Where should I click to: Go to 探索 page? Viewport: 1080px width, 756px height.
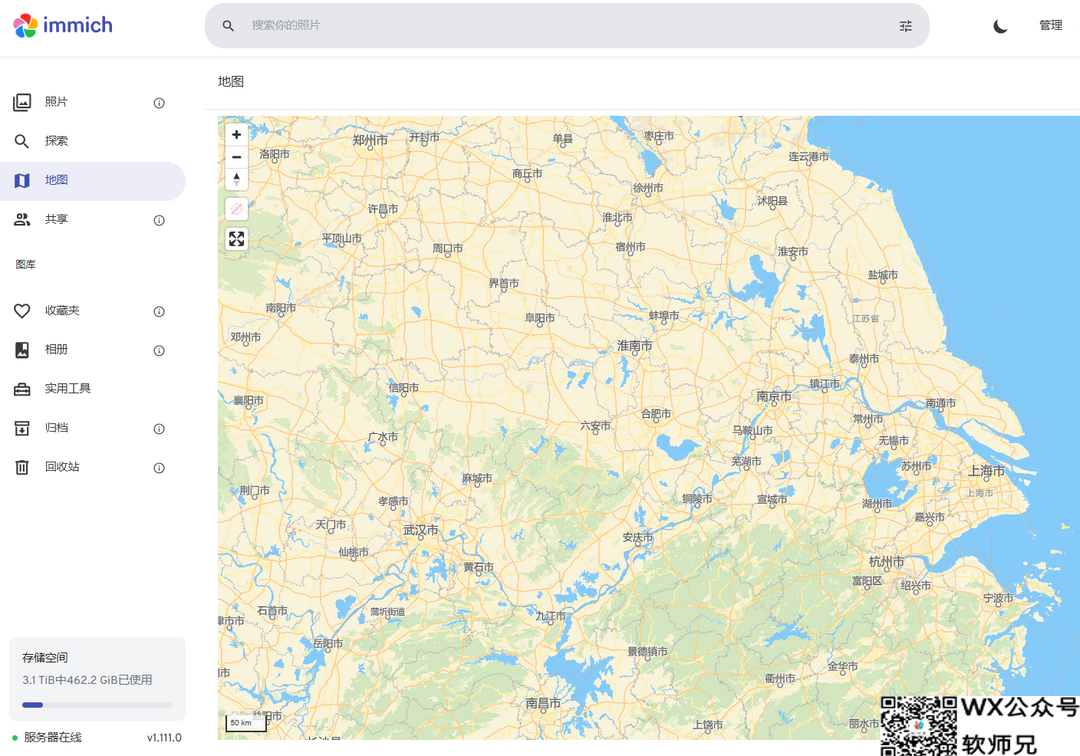pyautogui.click(x=57, y=141)
